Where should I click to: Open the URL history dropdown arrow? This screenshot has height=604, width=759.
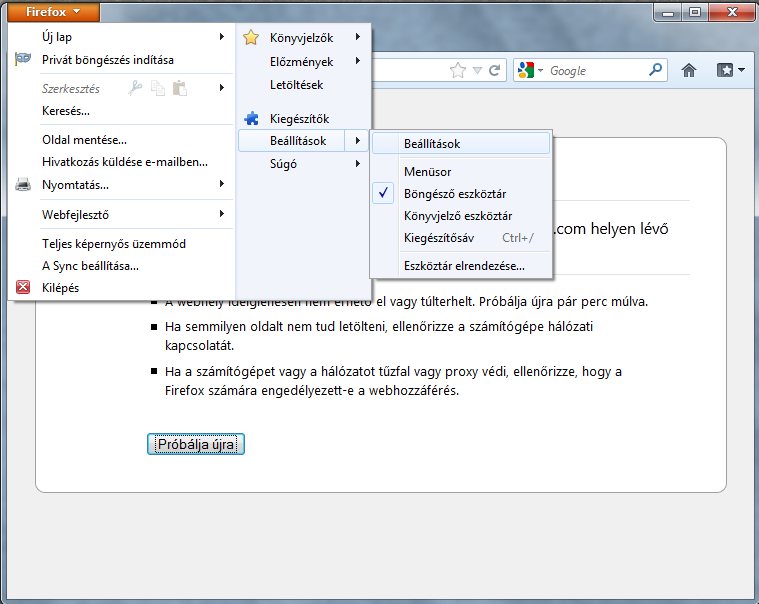click(x=477, y=71)
